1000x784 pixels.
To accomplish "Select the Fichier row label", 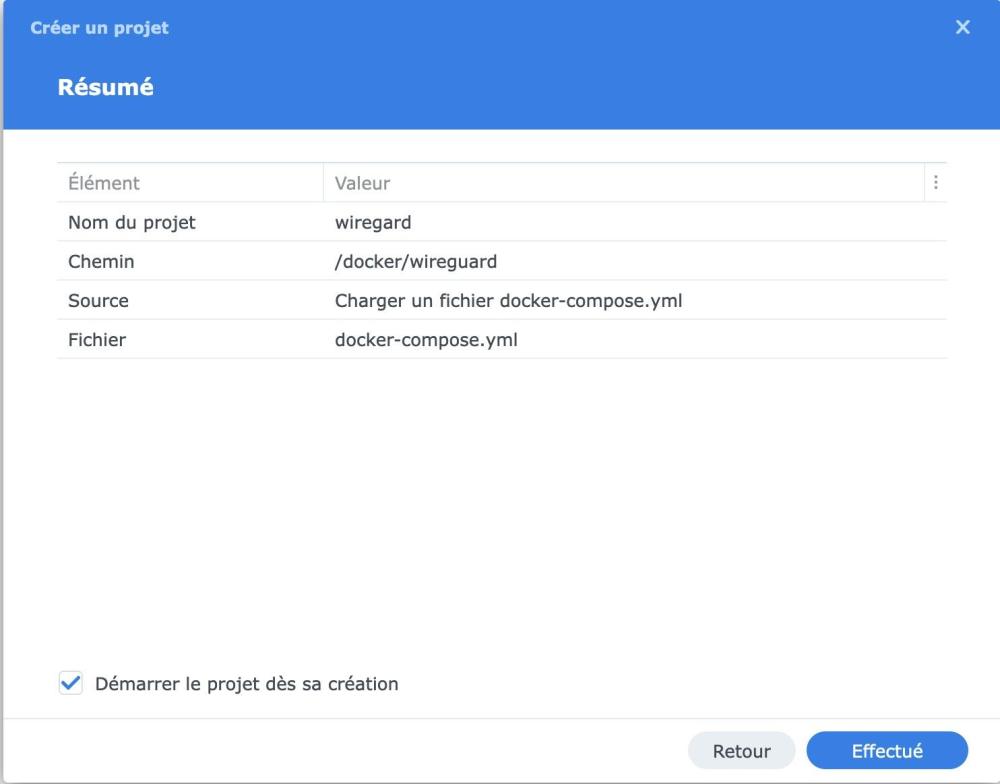I will (97, 340).
